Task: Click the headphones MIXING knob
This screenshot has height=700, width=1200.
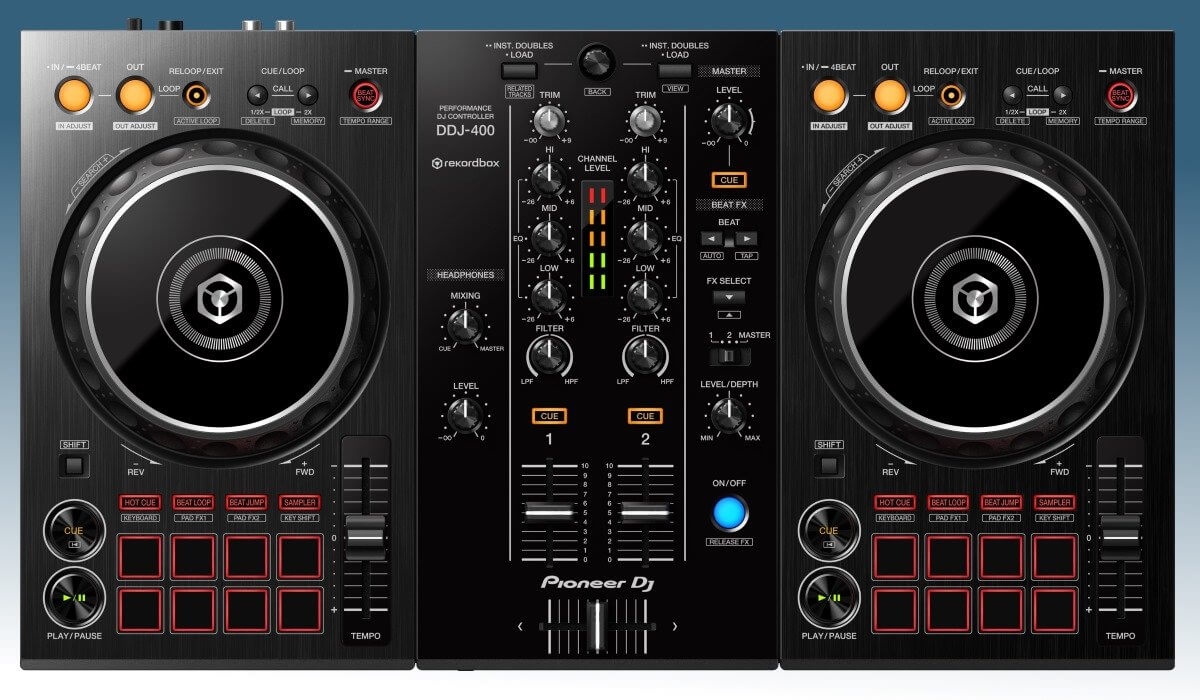Action: pyautogui.click(x=464, y=326)
